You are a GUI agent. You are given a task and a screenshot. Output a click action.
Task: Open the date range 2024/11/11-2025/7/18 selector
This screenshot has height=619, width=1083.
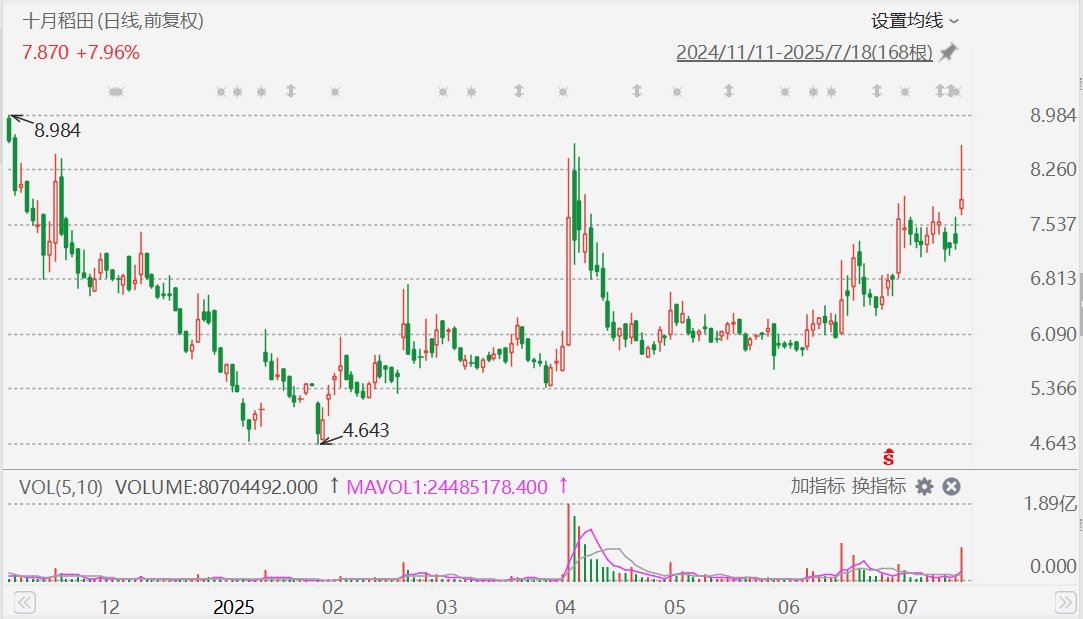pos(804,53)
